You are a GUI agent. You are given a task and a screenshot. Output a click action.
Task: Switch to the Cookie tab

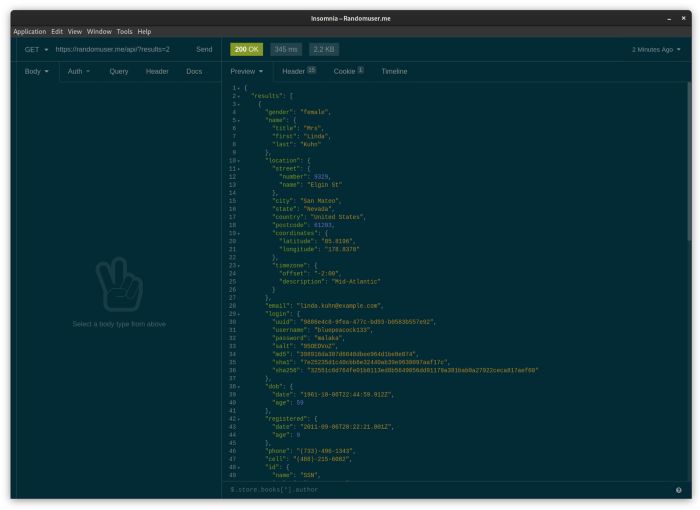tap(349, 71)
